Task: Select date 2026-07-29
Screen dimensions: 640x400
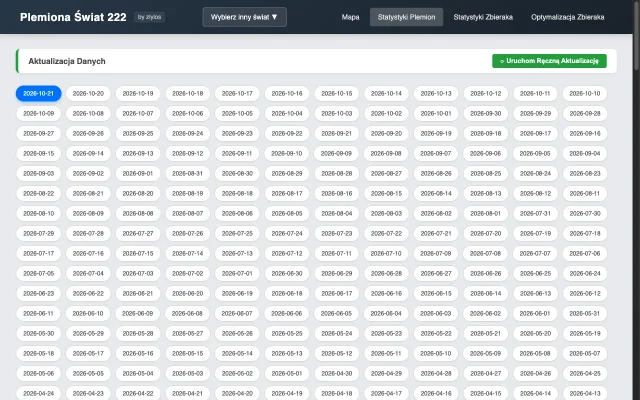Action: point(38,233)
